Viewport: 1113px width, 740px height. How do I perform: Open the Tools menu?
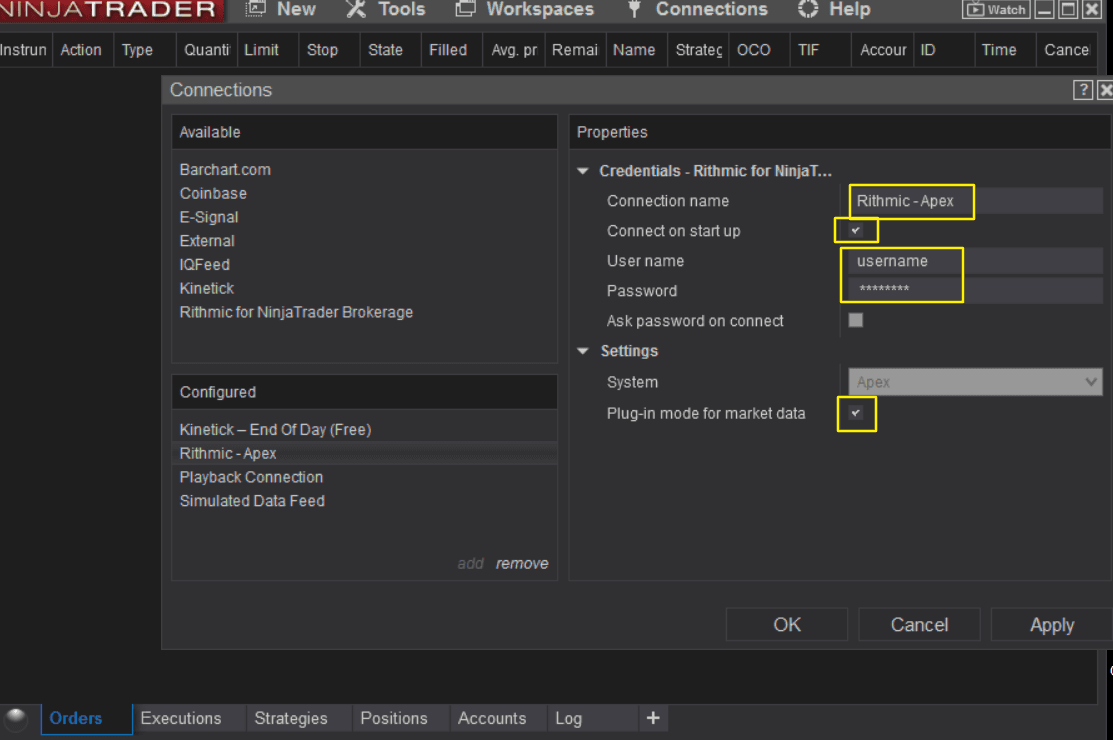pyautogui.click(x=385, y=9)
